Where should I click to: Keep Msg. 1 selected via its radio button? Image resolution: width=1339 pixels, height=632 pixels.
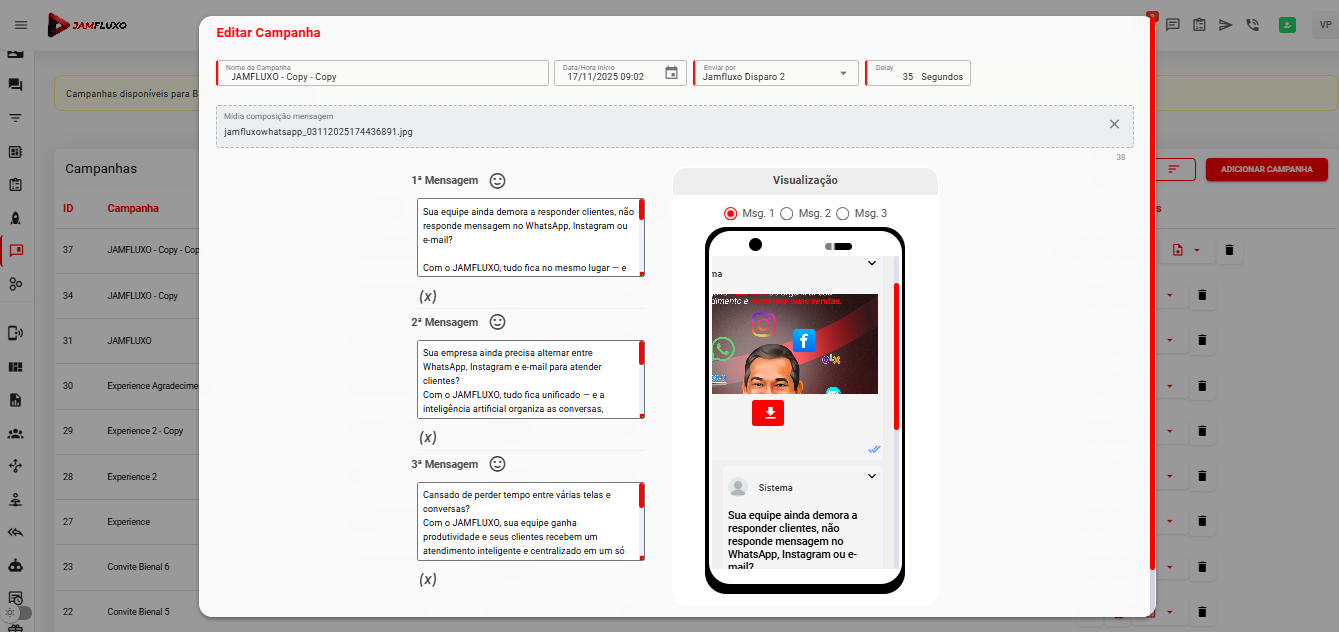coord(730,213)
